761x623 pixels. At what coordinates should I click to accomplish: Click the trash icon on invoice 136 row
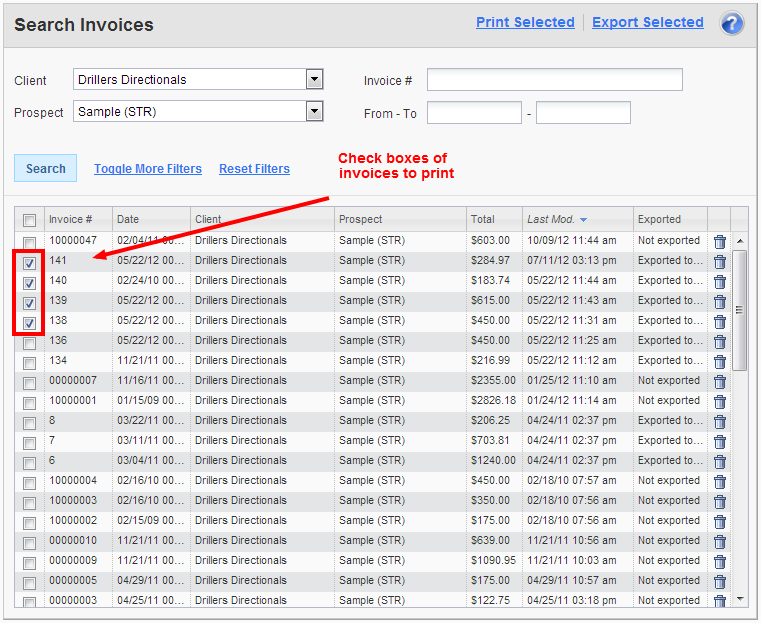click(720, 341)
